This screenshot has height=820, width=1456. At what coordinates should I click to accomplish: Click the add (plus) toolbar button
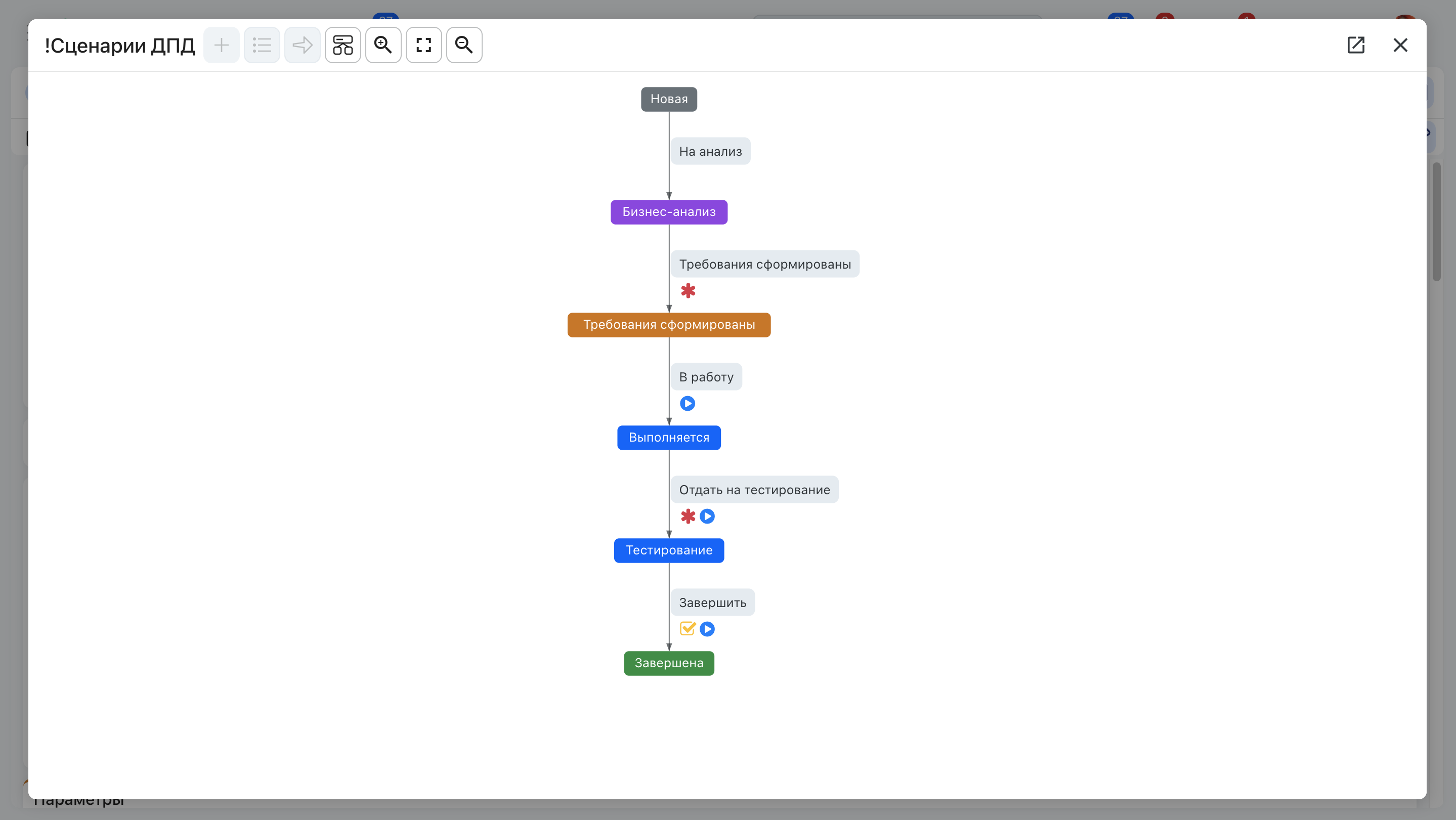pyautogui.click(x=222, y=45)
